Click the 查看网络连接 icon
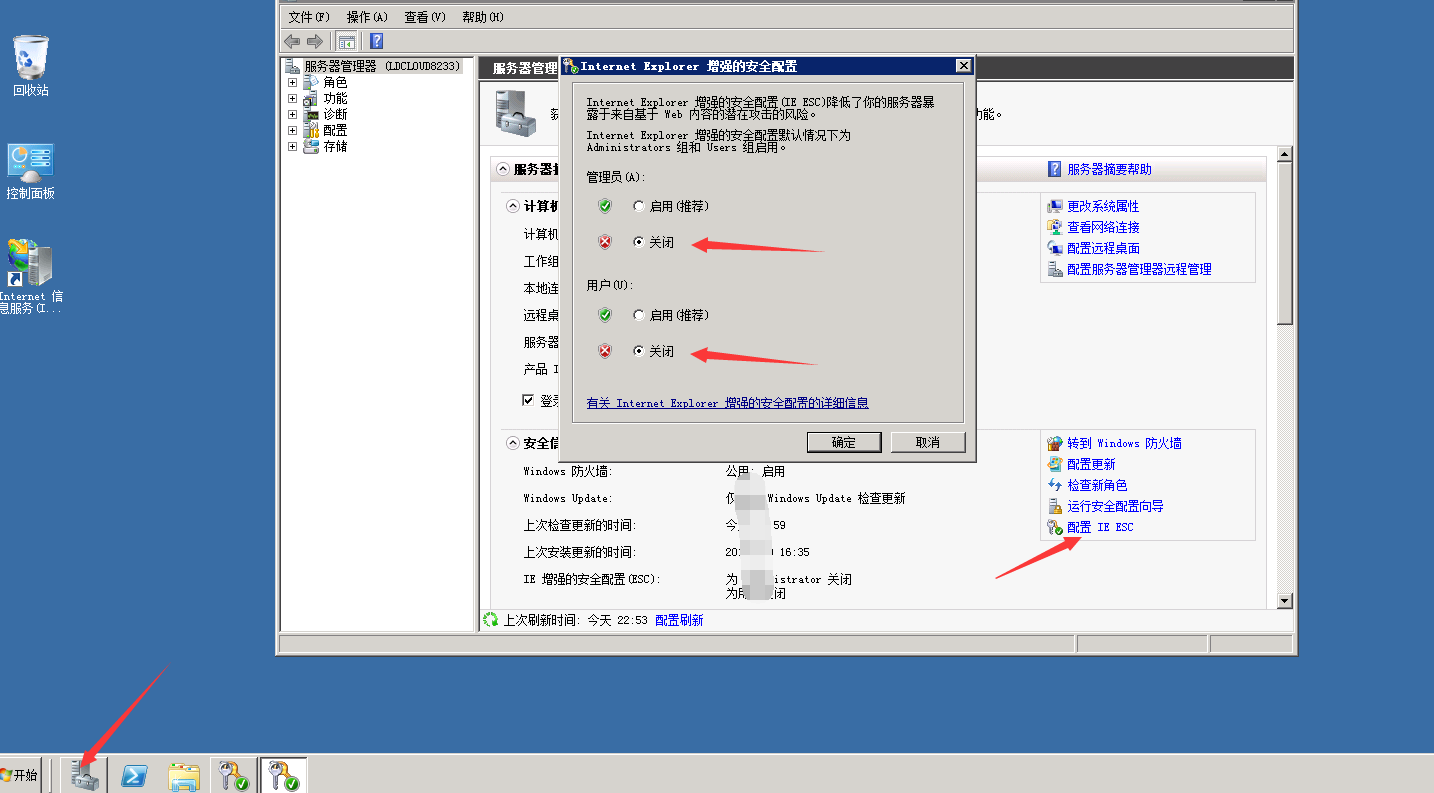Image resolution: width=1434 pixels, height=793 pixels. click(1054, 227)
